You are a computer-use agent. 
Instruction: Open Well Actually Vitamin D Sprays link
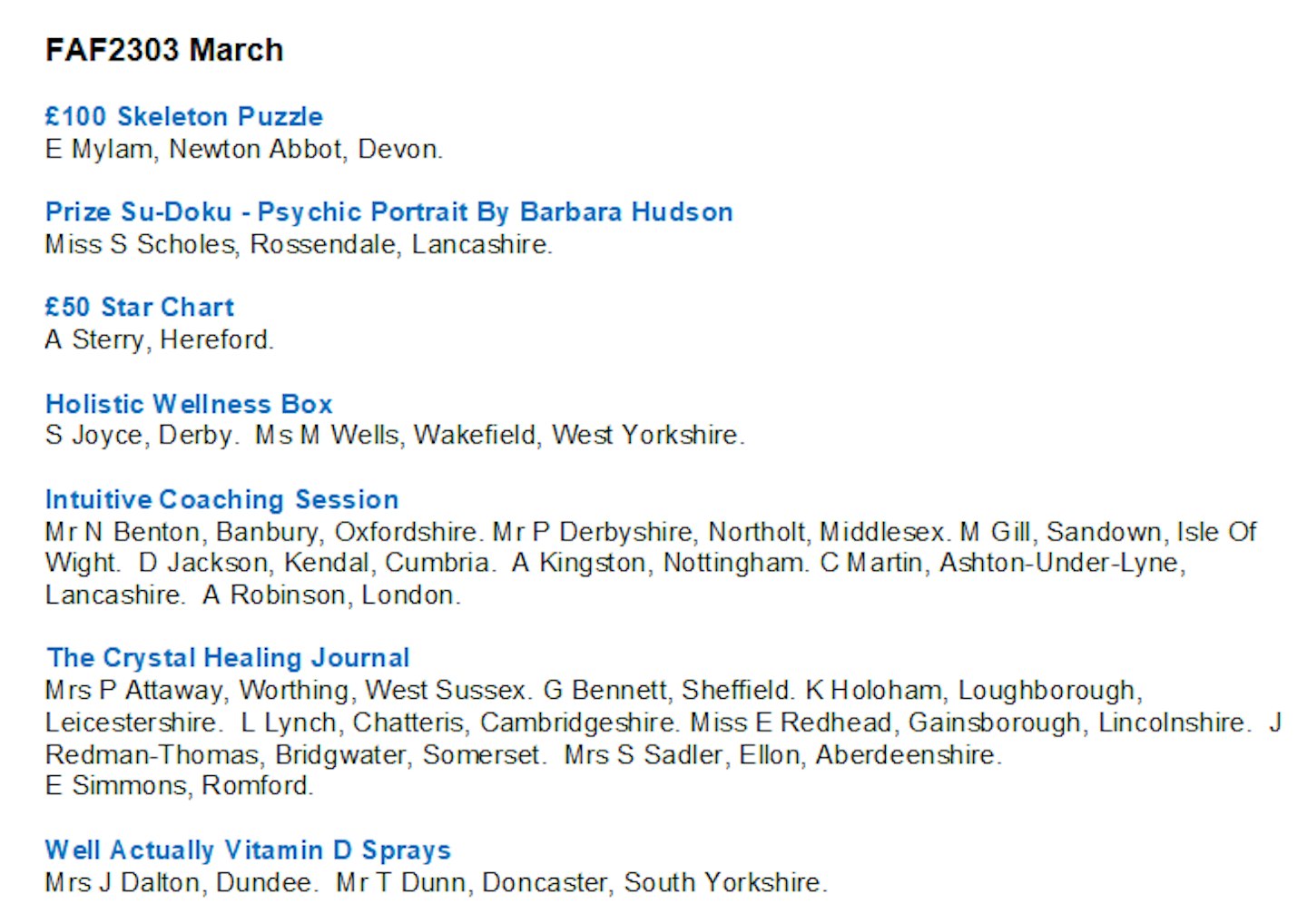click(x=248, y=850)
